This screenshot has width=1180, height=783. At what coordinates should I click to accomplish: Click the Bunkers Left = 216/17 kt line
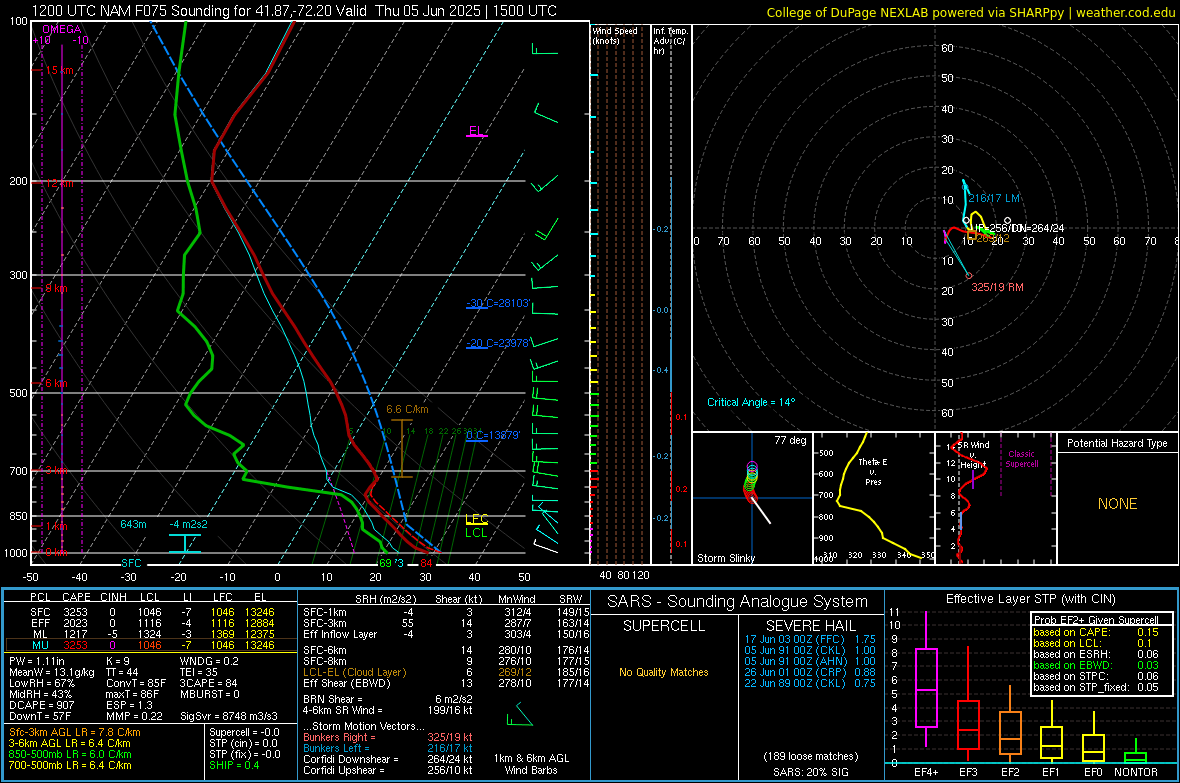click(x=388, y=748)
